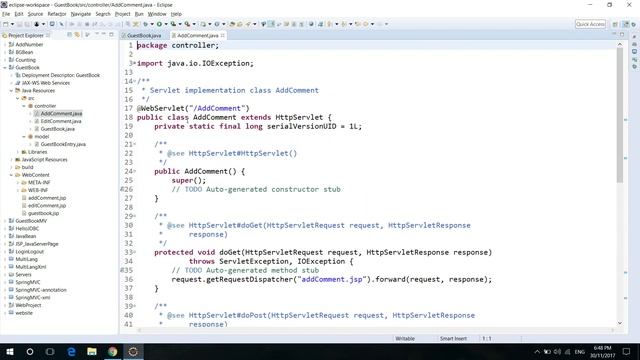The width and height of the screenshot is (640, 360).
Task: Click the editor vertical scrollbar thumb
Action: tap(620, 114)
